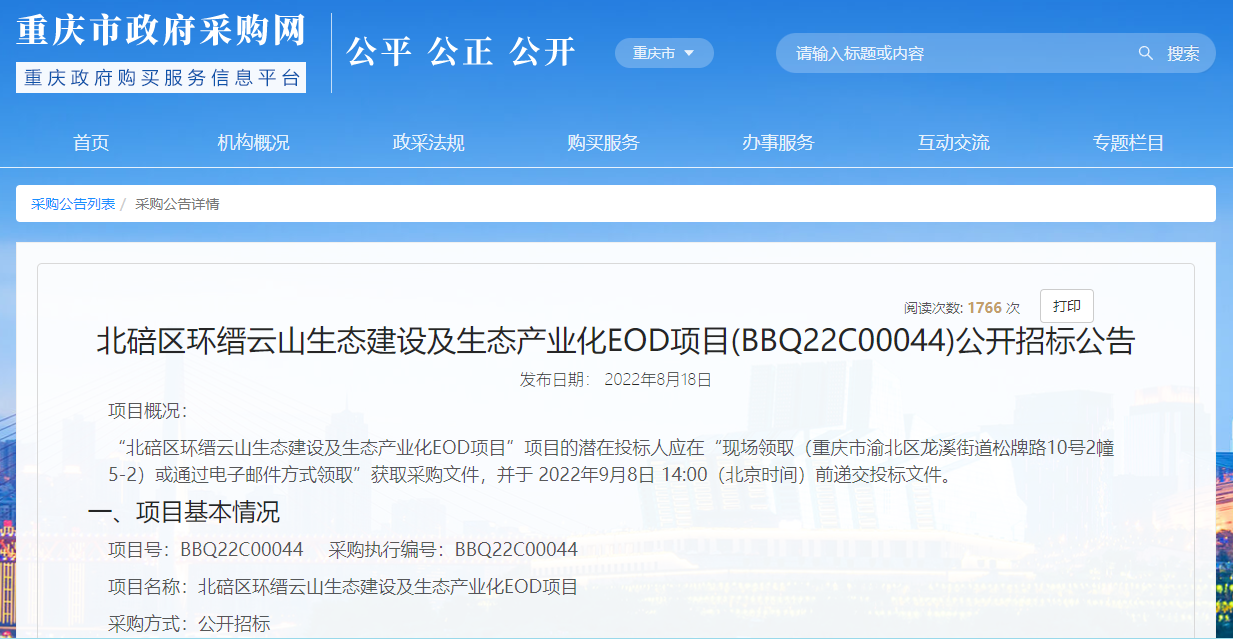Click the 重庆政府购买服务信息平台 subtitle banner
1233x639 pixels.
point(161,78)
